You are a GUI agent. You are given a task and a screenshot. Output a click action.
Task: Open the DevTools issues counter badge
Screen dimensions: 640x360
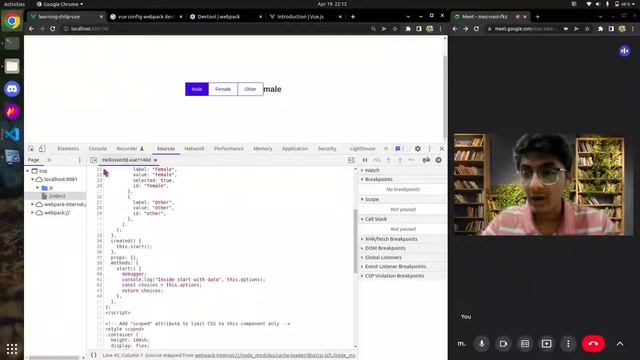point(400,149)
